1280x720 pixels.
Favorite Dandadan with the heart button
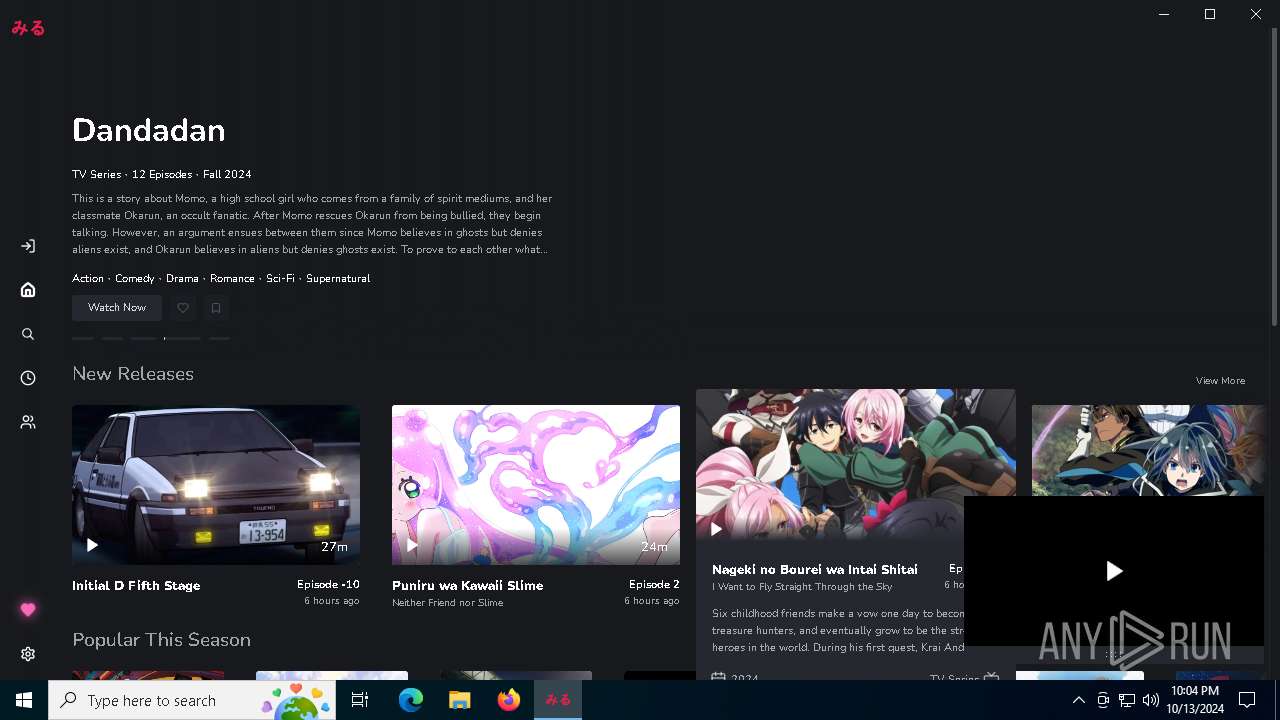[183, 308]
